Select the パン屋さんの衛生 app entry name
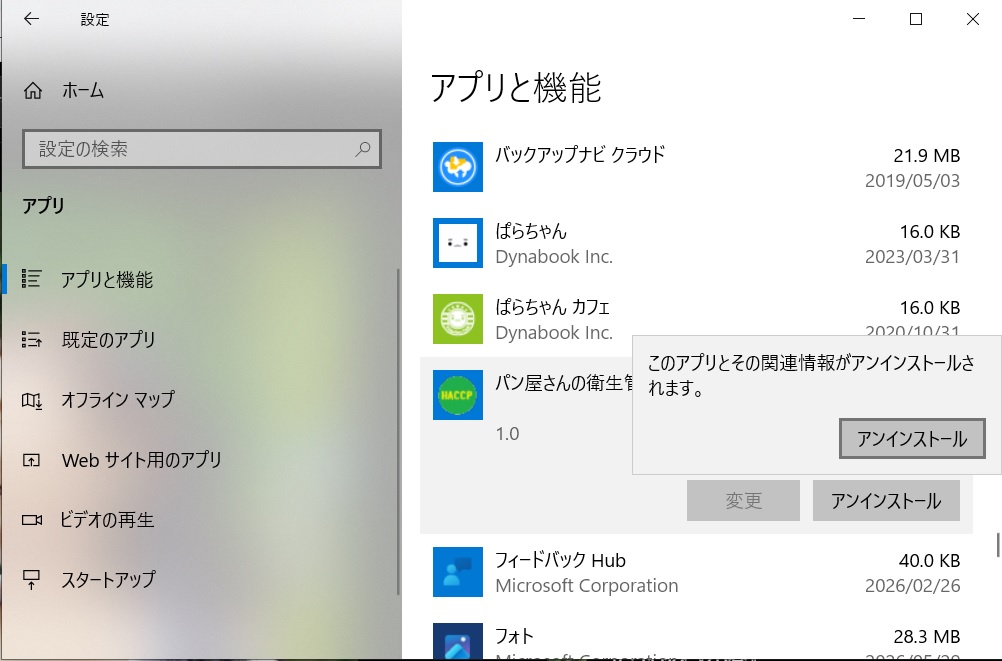 pyautogui.click(x=564, y=383)
